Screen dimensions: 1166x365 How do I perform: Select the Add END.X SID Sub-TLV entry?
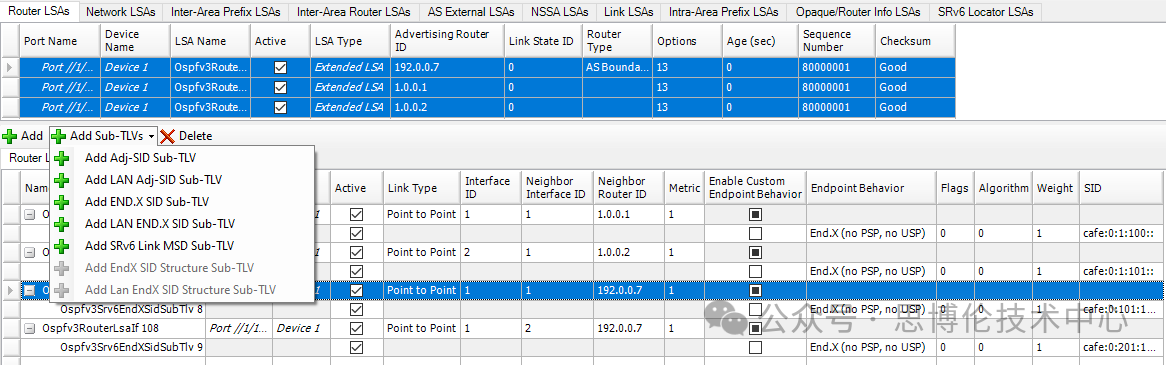[x=146, y=201]
